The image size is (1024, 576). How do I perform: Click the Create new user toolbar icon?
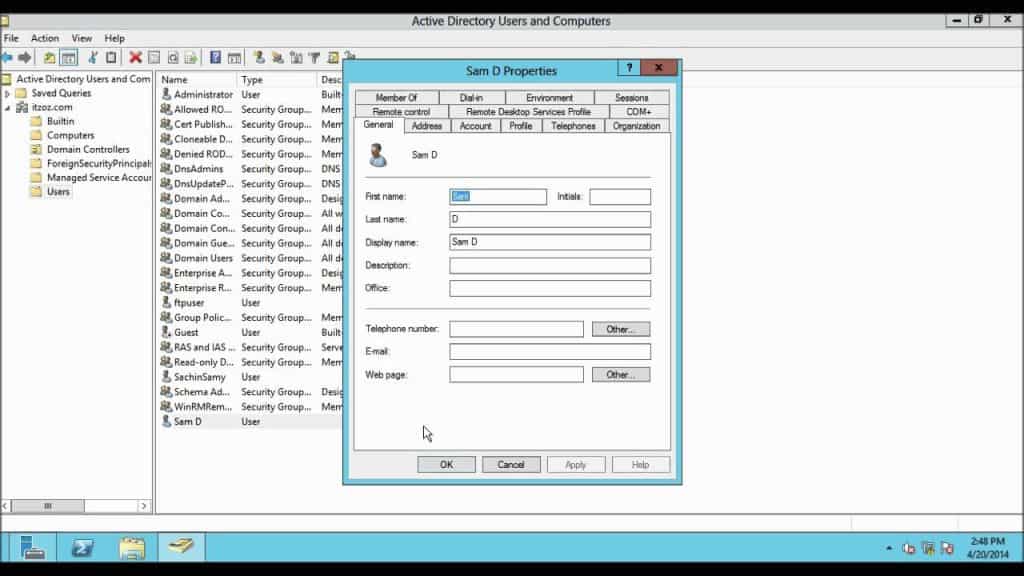click(259, 57)
